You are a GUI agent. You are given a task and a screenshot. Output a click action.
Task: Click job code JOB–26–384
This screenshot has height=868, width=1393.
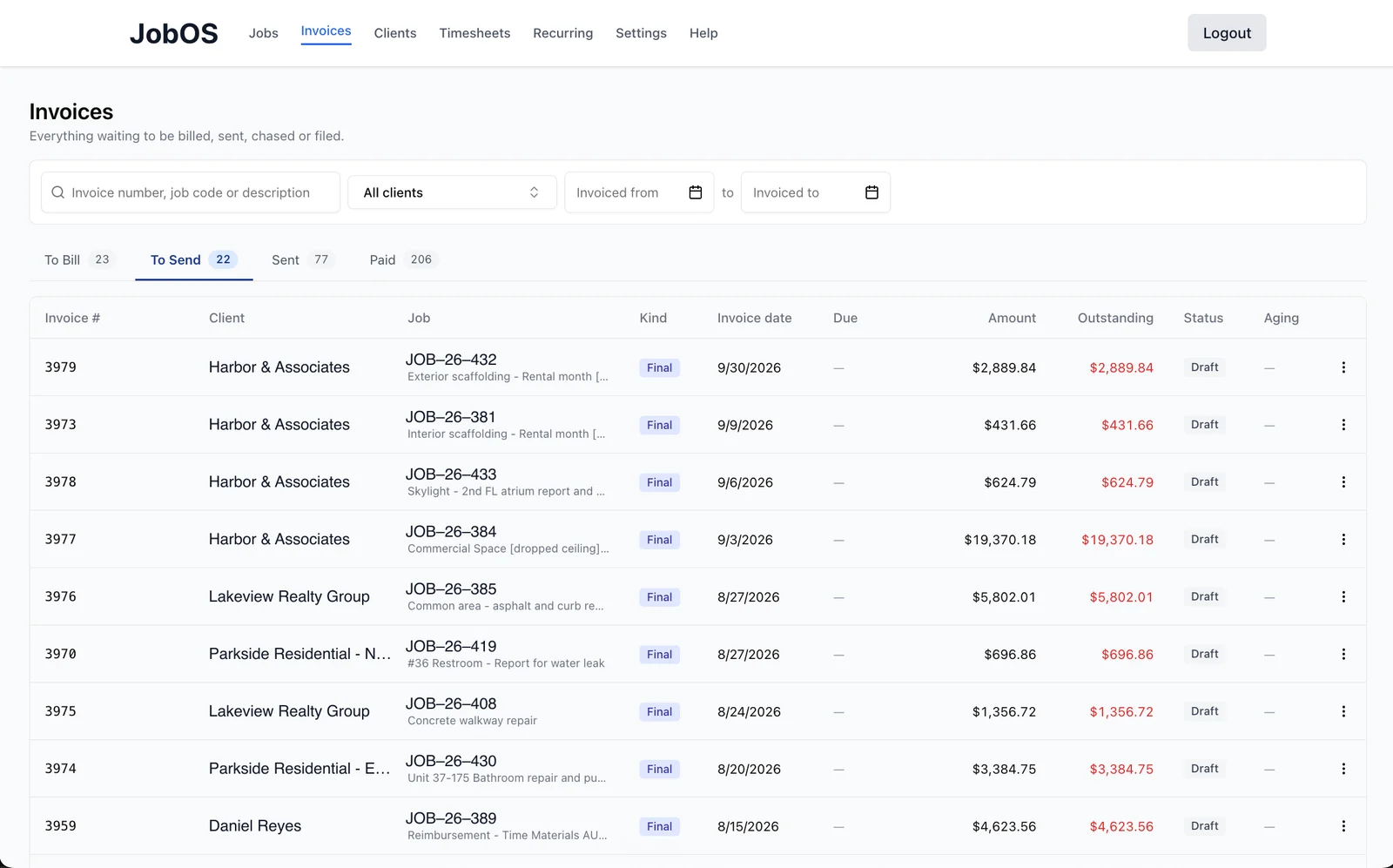[x=451, y=532]
